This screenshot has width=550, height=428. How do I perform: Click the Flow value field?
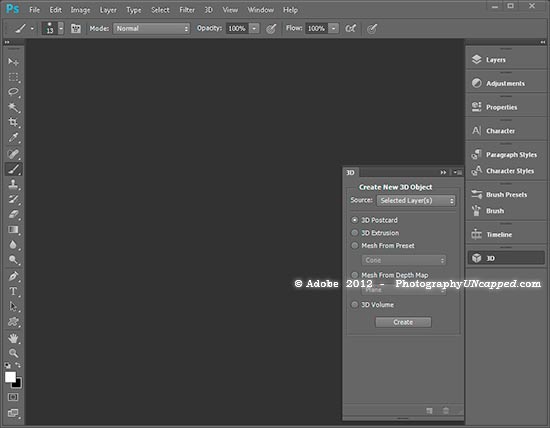(x=316, y=28)
